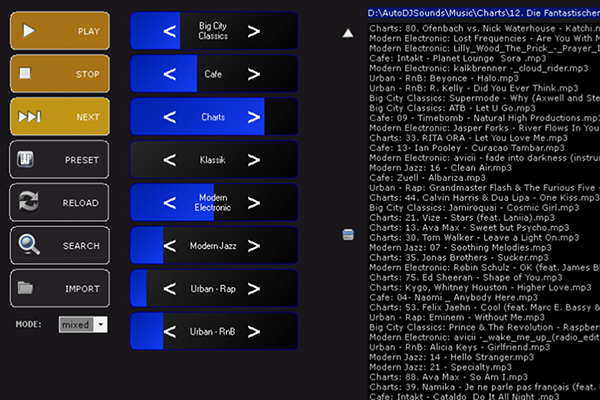Click the play triangle icon
The height and width of the screenshot is (400, 600).
pos(29,31)
